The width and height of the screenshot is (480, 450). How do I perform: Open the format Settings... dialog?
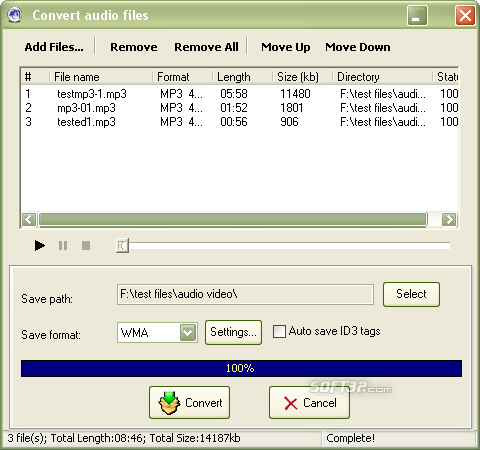pyautogui.click(x=233, y=332)
